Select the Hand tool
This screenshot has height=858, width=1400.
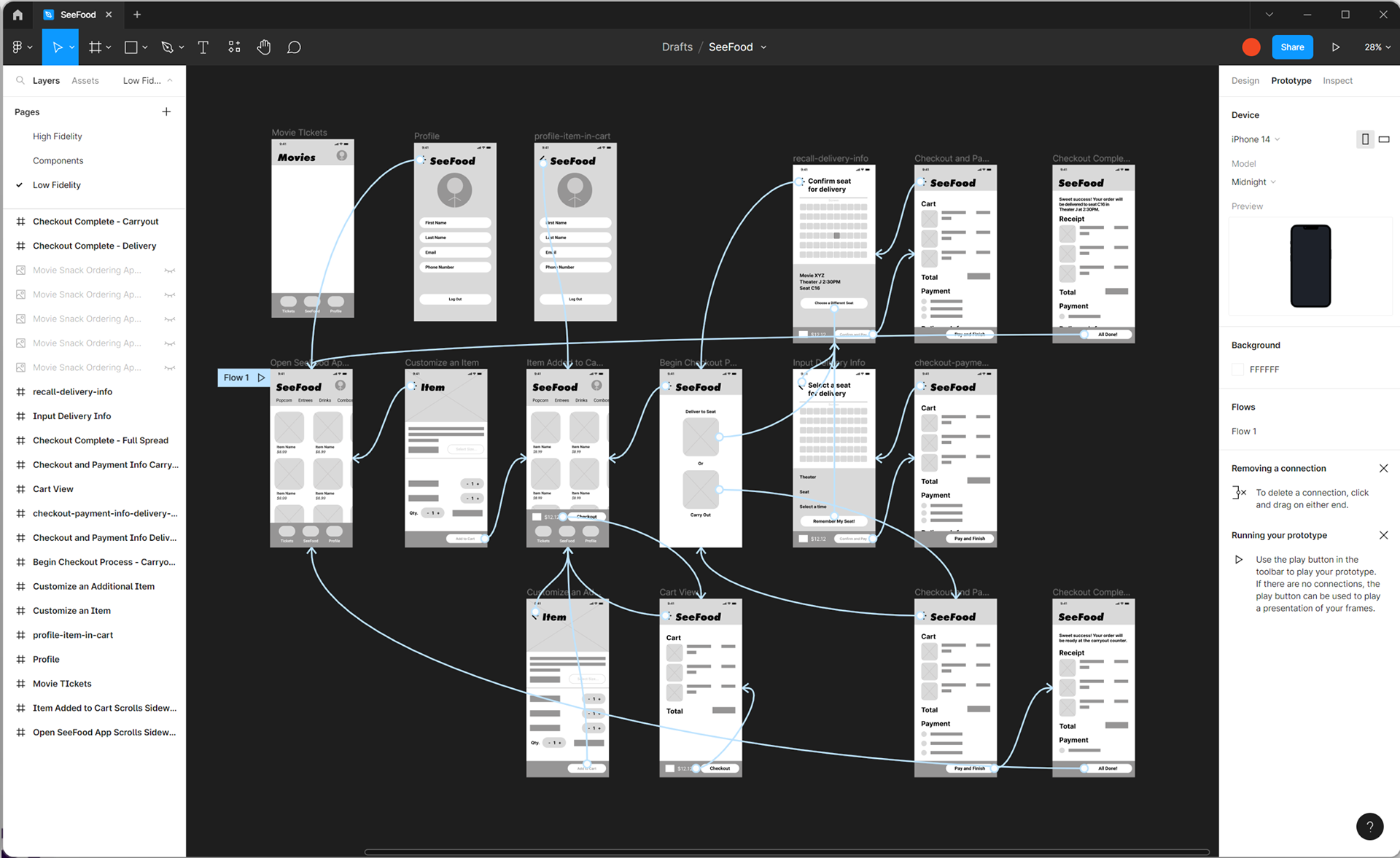(x=264, y=47)
